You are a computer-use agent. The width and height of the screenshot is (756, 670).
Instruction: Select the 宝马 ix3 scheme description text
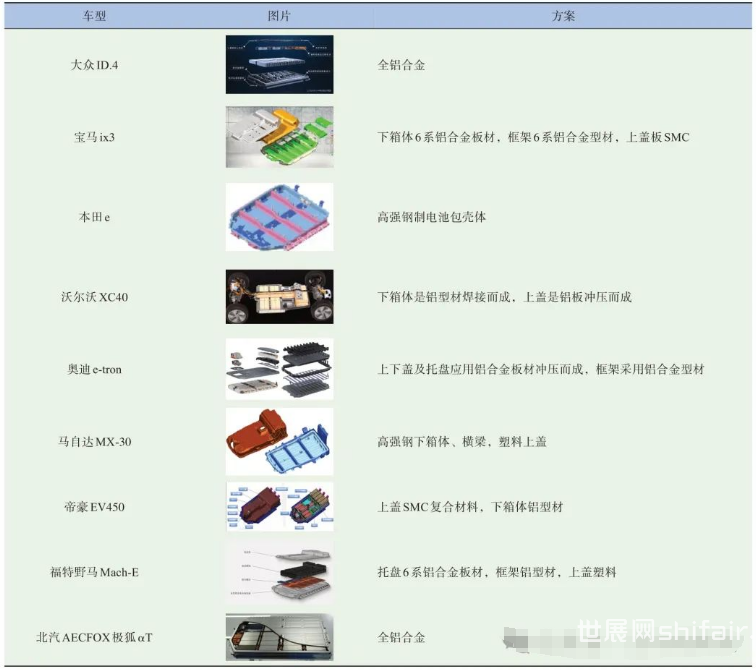533,137
